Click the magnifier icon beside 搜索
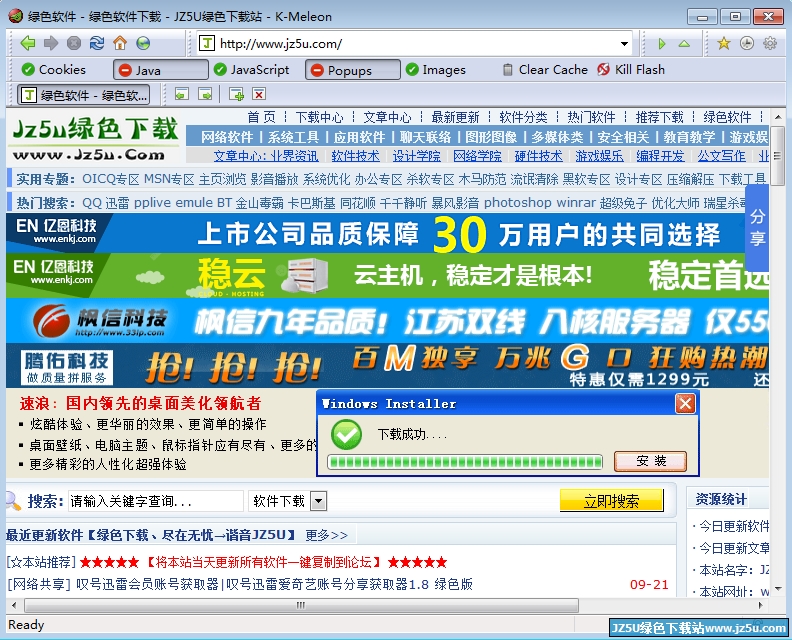 pyautogui.click(x=13, y=500)
